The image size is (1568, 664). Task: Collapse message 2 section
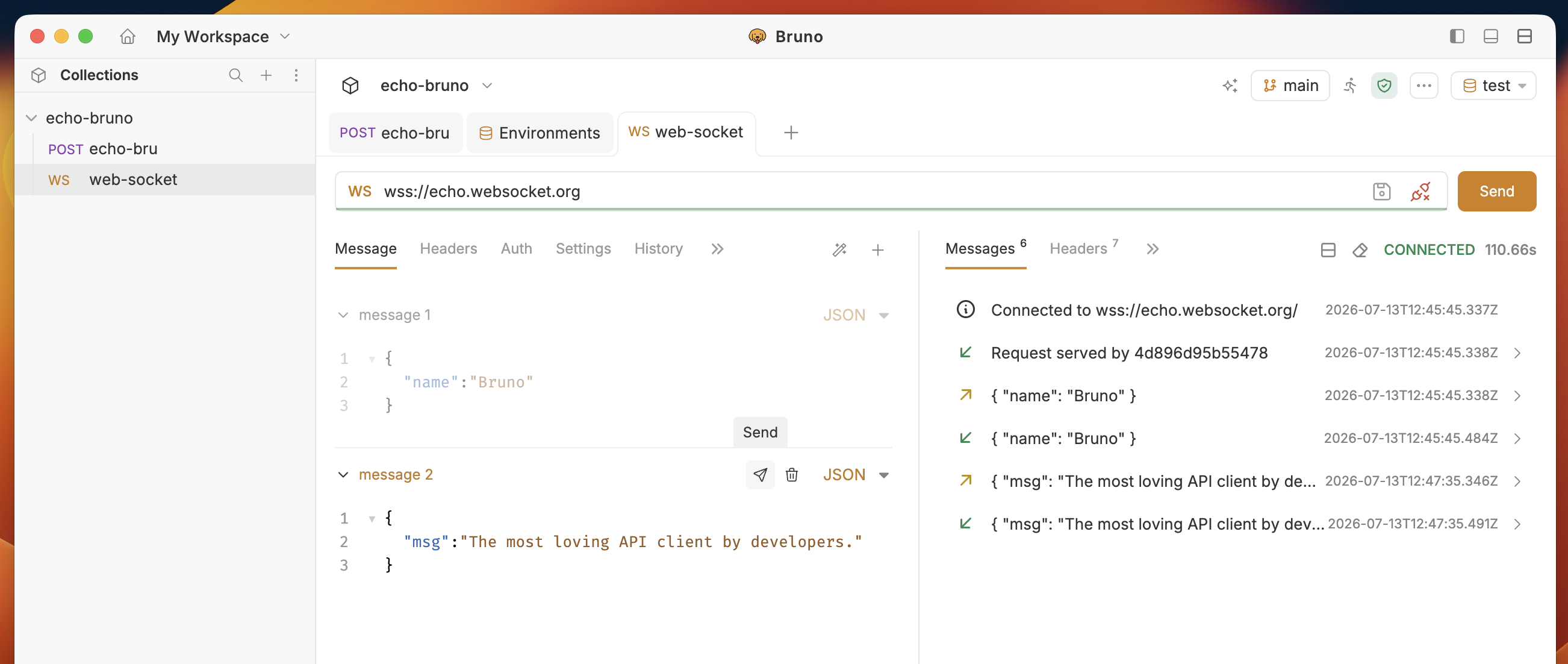pyautogui.click(x=343, y=475)
